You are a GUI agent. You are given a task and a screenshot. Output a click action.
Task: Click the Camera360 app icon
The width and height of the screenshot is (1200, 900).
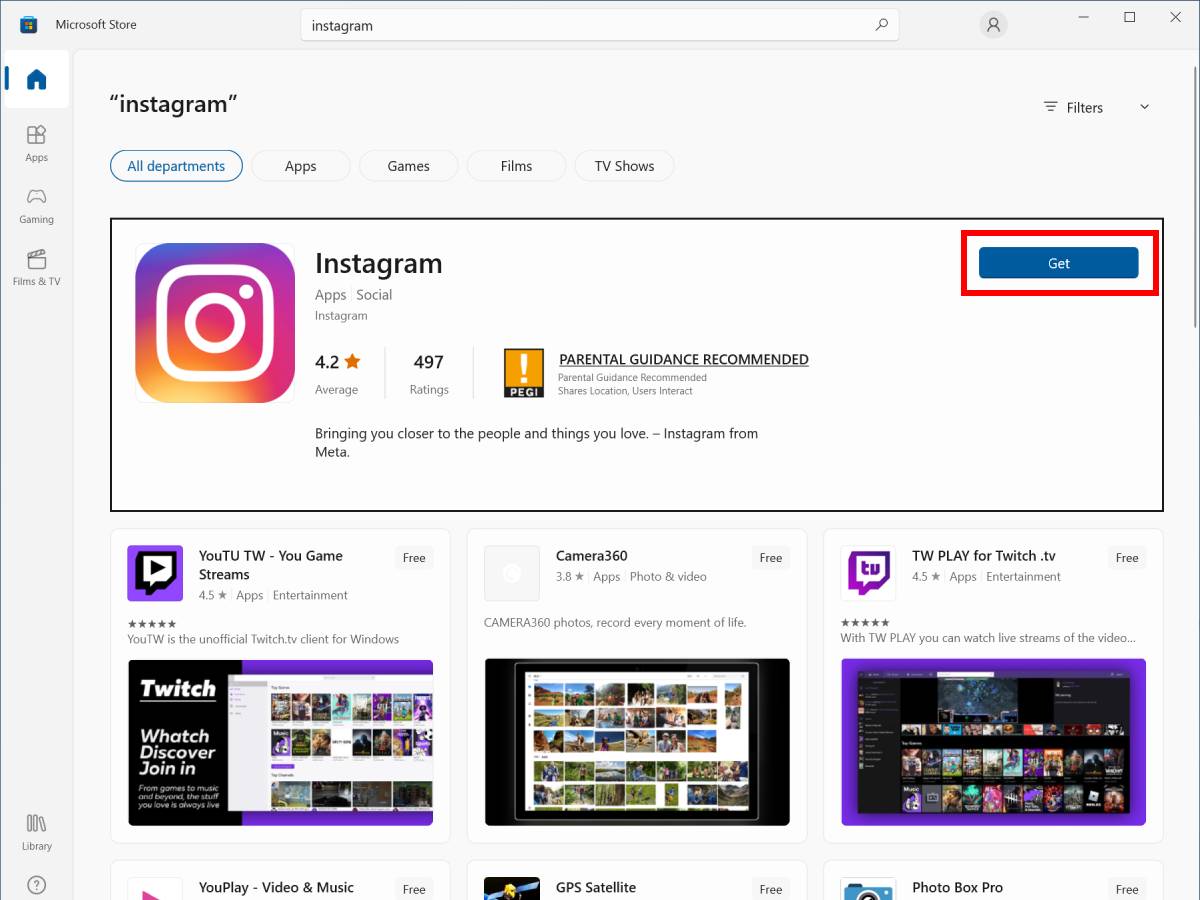click(x=512, y=573)
